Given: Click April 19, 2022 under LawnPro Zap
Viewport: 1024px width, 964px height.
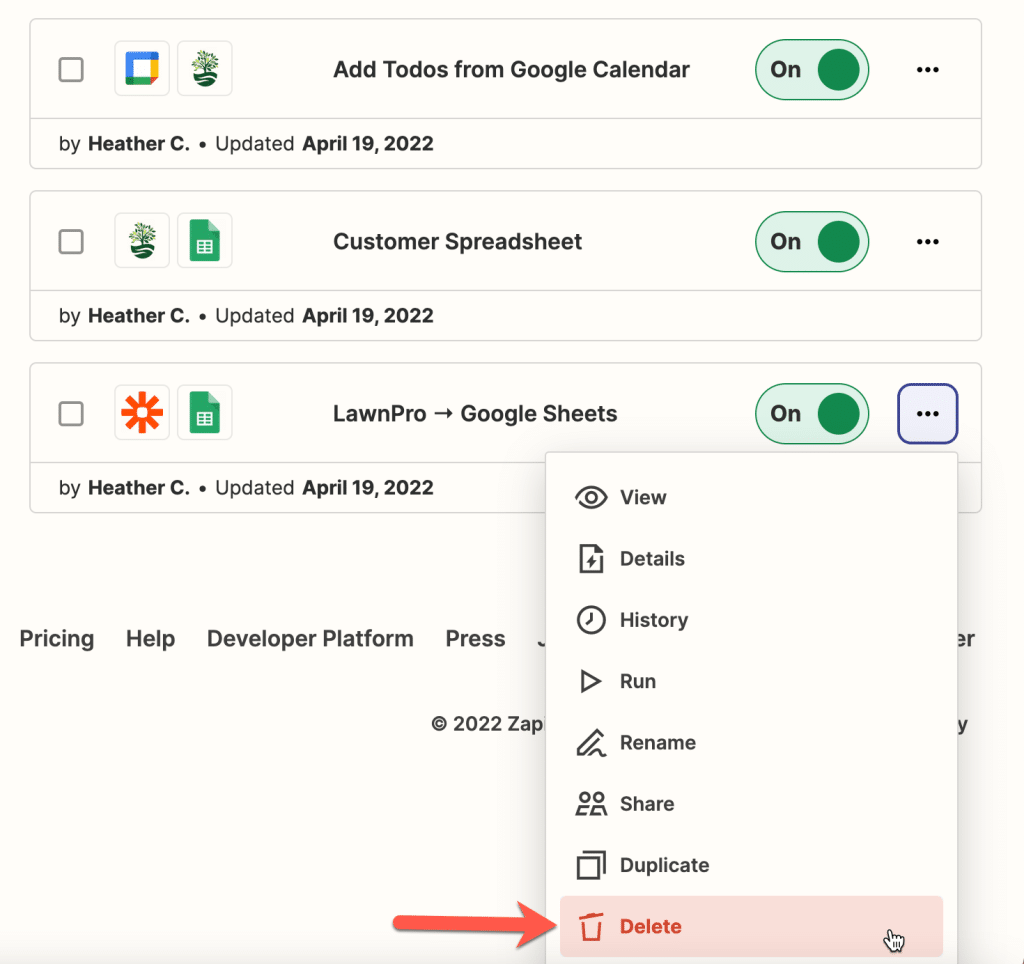Looking at the screenshot, I should [368, 488].
